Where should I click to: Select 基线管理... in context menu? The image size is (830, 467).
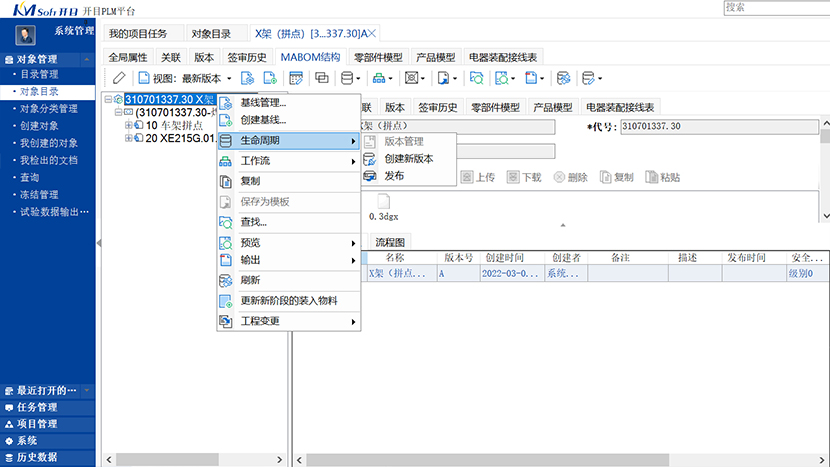pyautogui.click(x=263, y=102)
